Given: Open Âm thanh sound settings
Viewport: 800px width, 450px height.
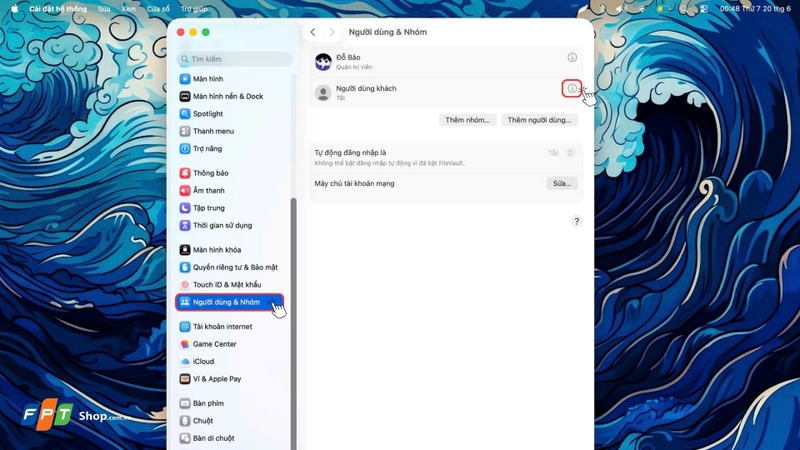Looking at the screenshot, I should pyautogui.click(x=202, y=190).
